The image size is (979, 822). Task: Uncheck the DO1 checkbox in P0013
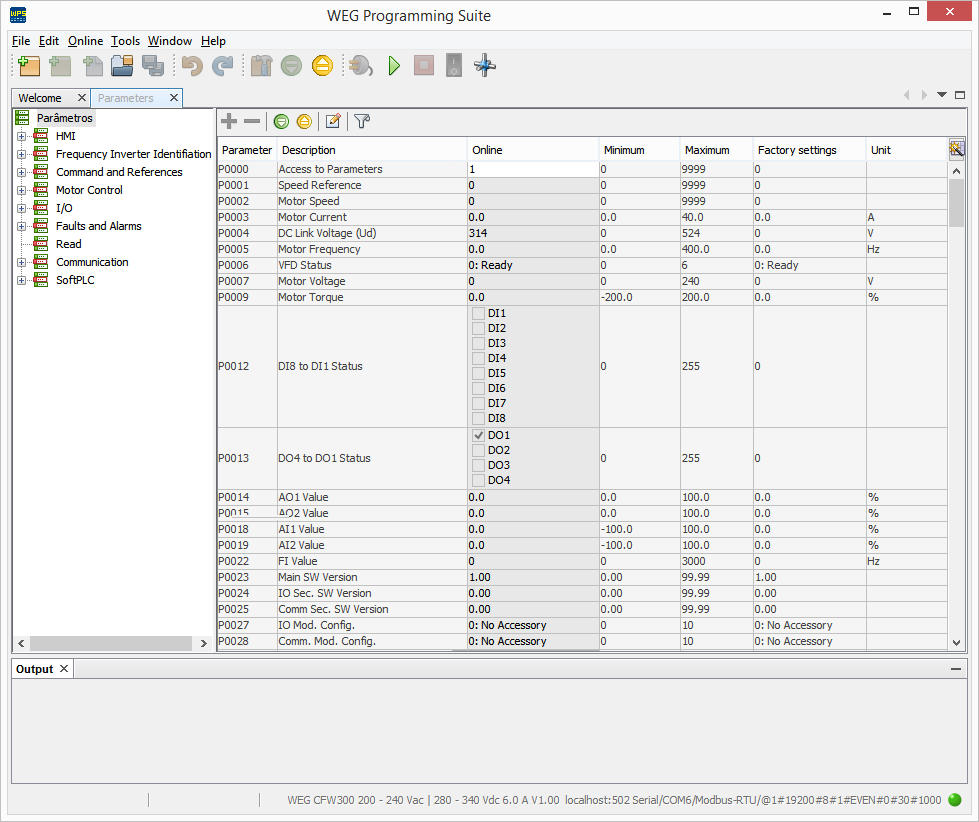pyautogui.click(x=478, y=435)
